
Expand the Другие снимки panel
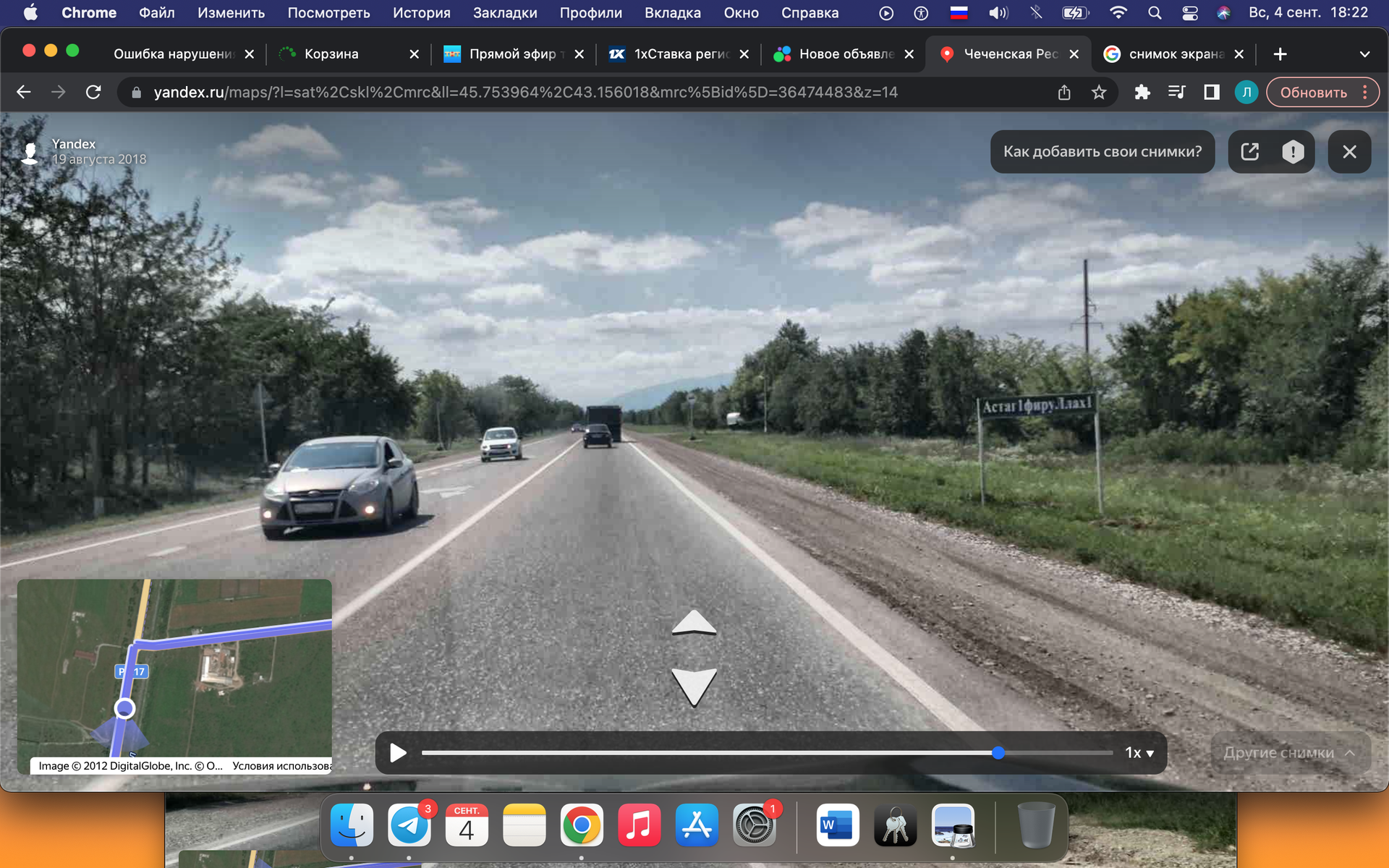1289,753
